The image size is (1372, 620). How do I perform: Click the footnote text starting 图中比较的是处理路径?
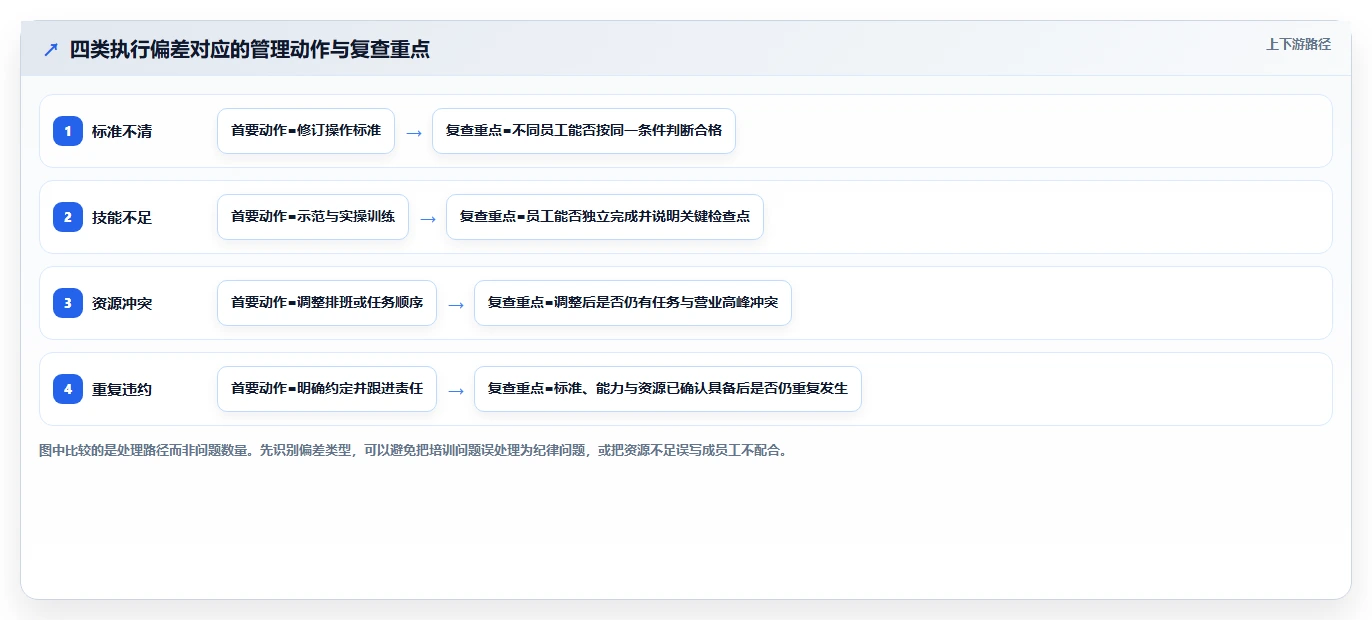pyautogui.click(x=413, y=450)
